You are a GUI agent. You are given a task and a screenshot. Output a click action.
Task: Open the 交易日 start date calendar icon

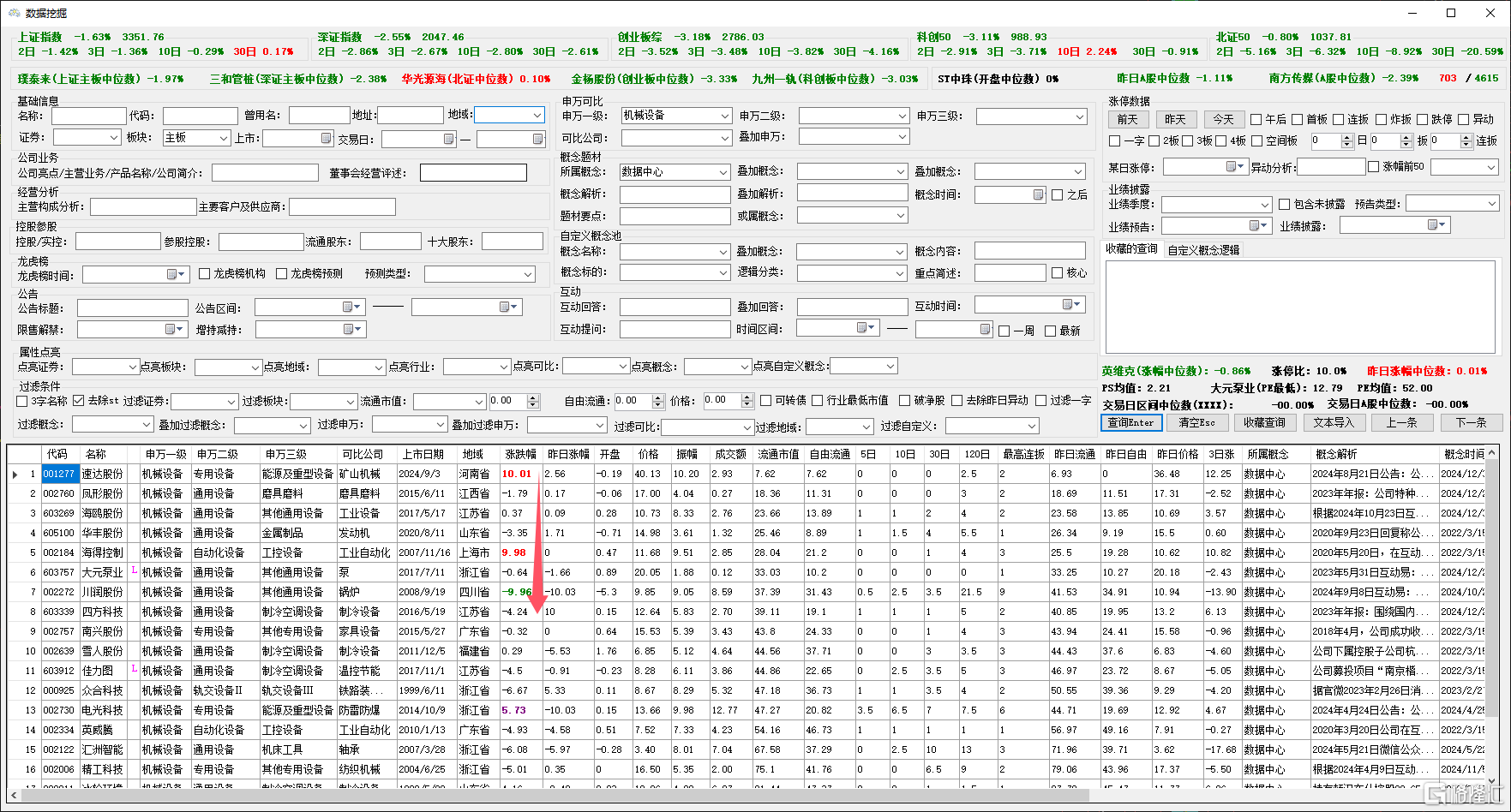point(449,139)
